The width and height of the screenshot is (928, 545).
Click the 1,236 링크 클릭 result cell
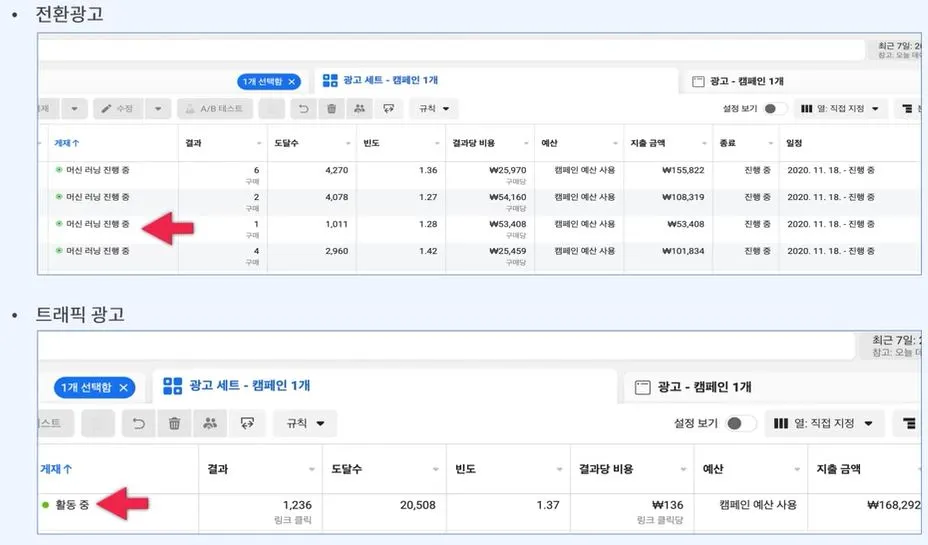click(260, 512)
